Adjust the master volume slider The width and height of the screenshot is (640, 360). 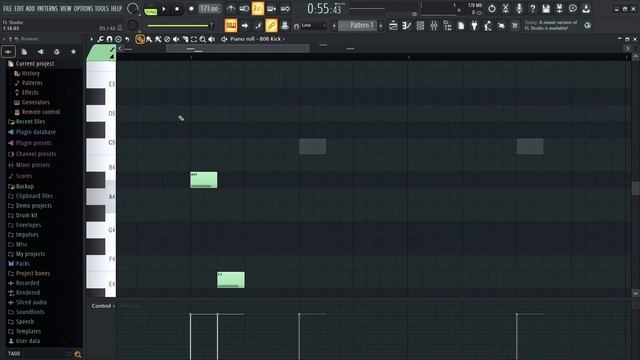180,26
